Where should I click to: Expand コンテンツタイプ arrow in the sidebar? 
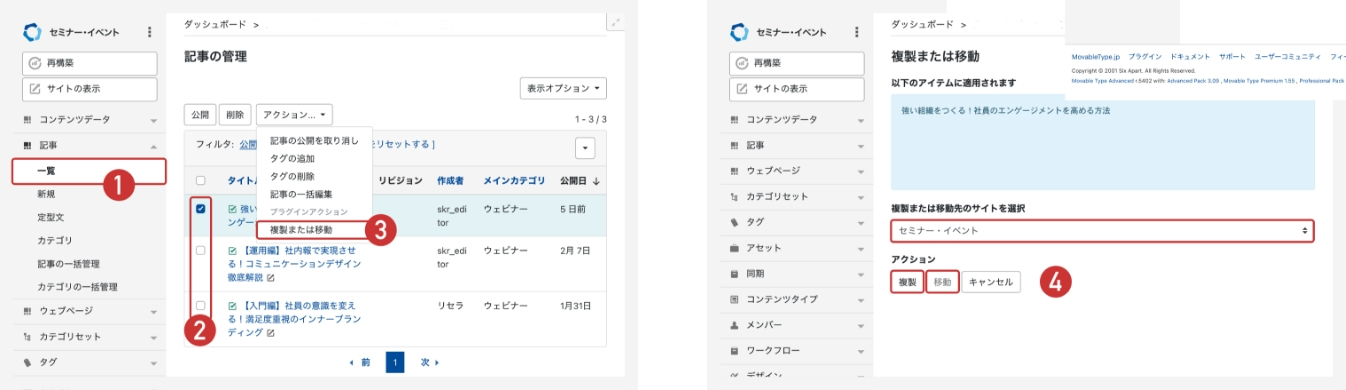[x=861, y=301]
